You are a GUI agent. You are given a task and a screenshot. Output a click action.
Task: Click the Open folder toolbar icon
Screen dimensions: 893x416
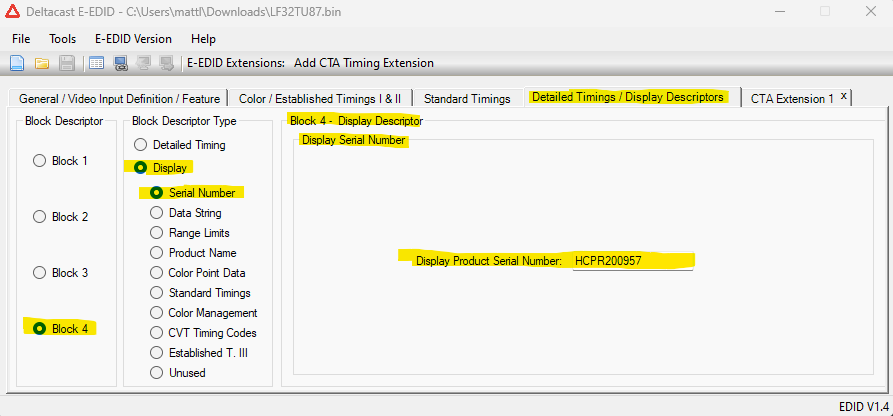(42, 63)
